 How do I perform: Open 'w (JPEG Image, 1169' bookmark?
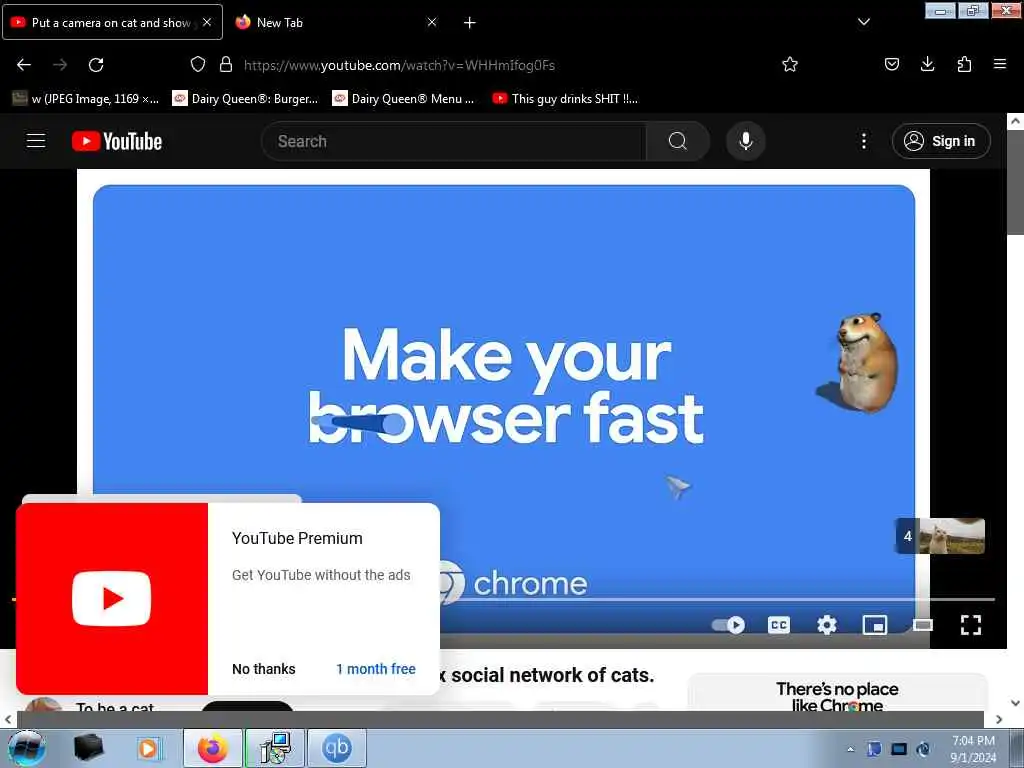[x=86, y=99]
